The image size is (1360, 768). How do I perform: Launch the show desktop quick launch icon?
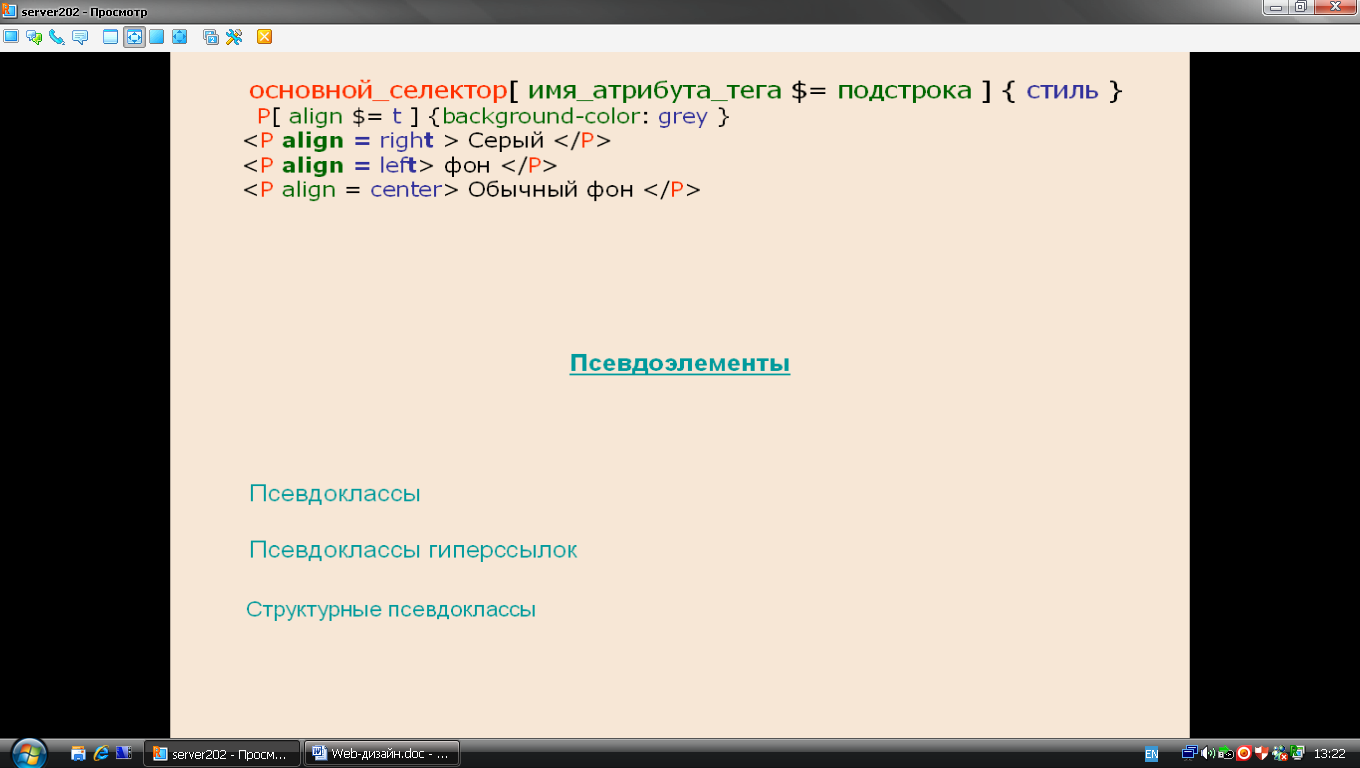coord(78,754)
